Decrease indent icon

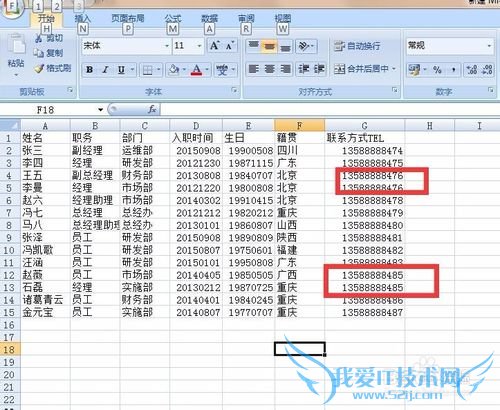tap(304, 69)
